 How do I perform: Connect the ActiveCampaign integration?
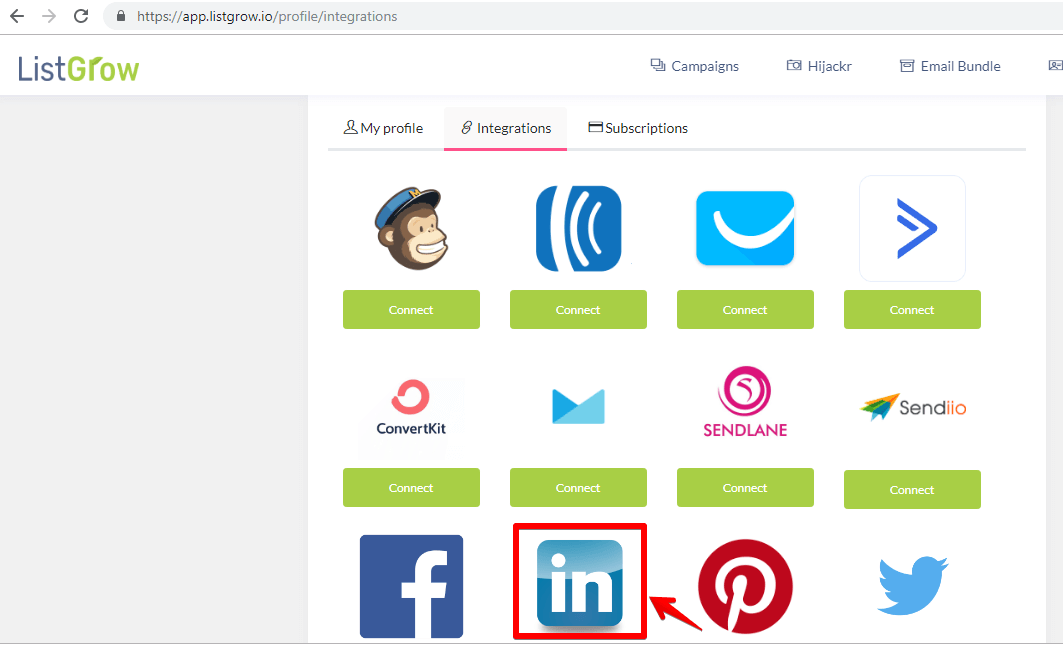click(912, 310)
